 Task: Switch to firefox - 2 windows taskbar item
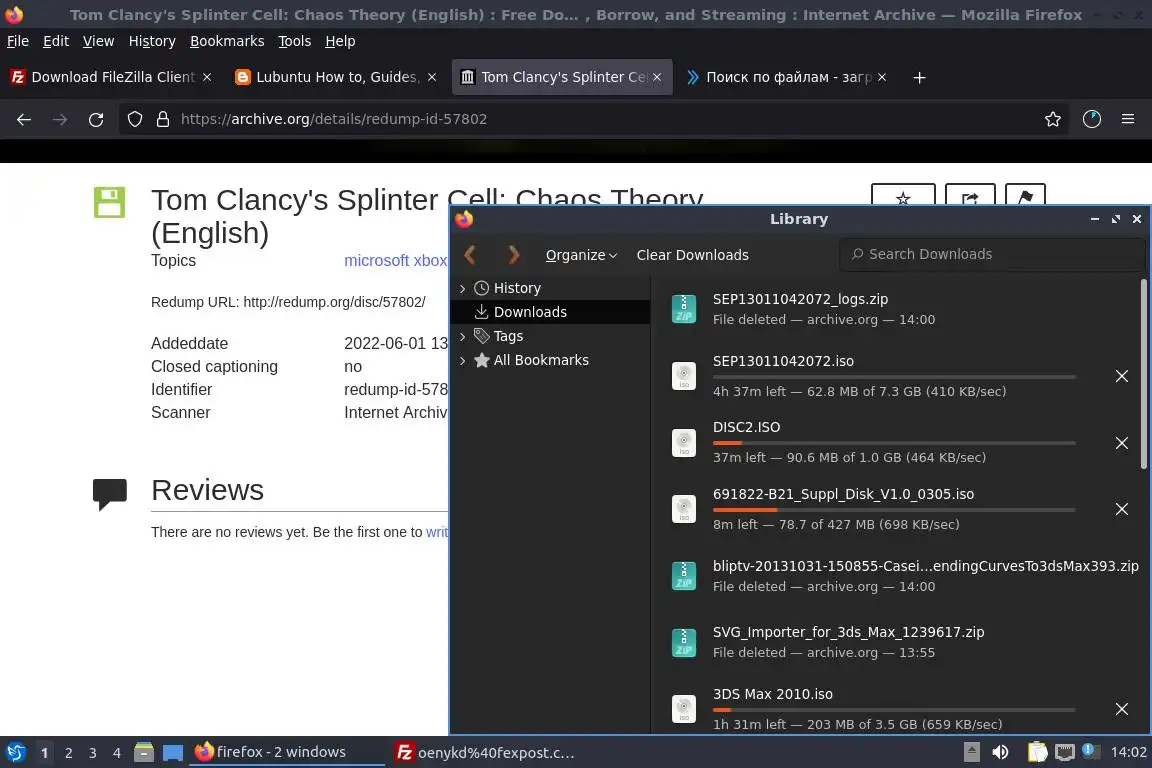[287, 753]
